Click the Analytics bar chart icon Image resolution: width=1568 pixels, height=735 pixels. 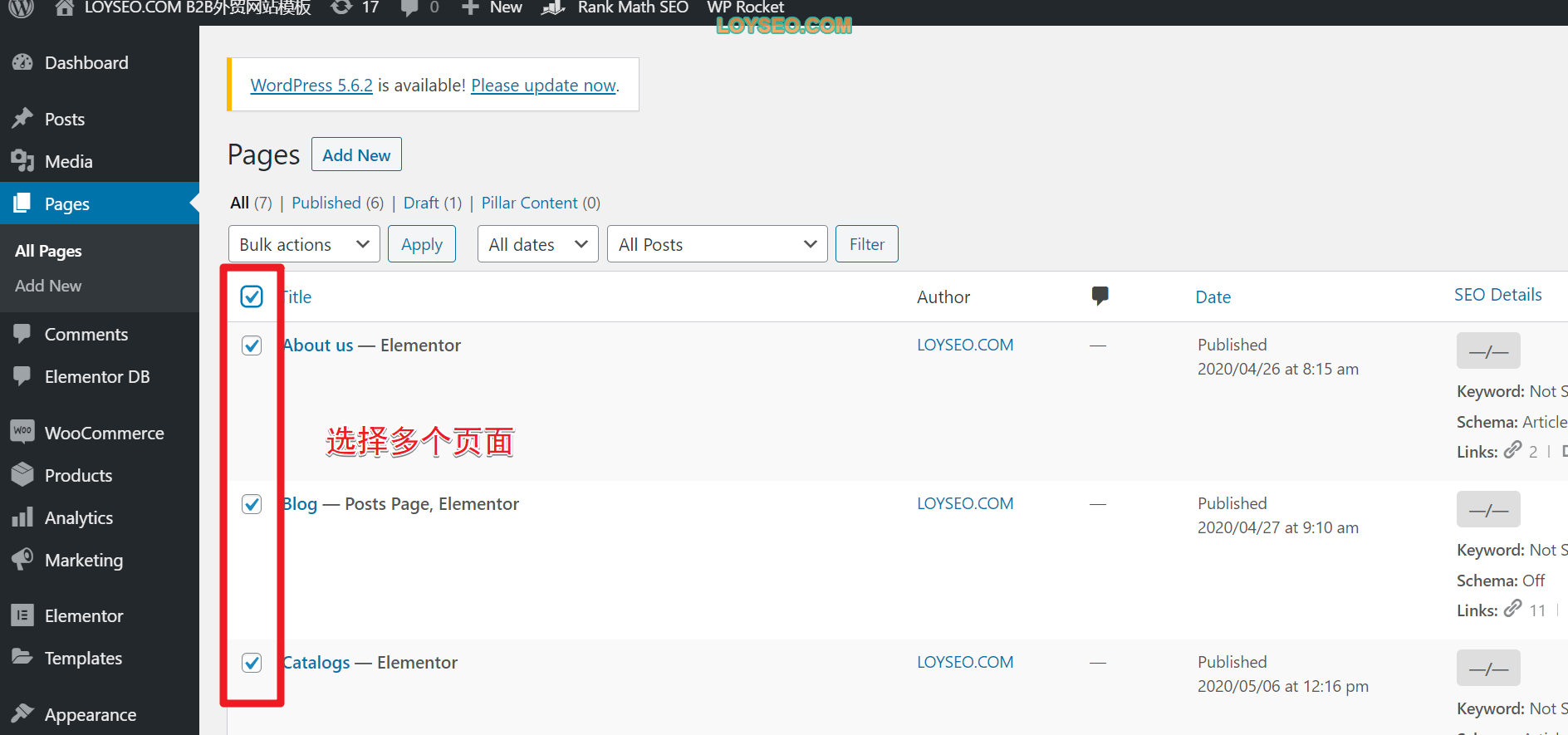22,517
